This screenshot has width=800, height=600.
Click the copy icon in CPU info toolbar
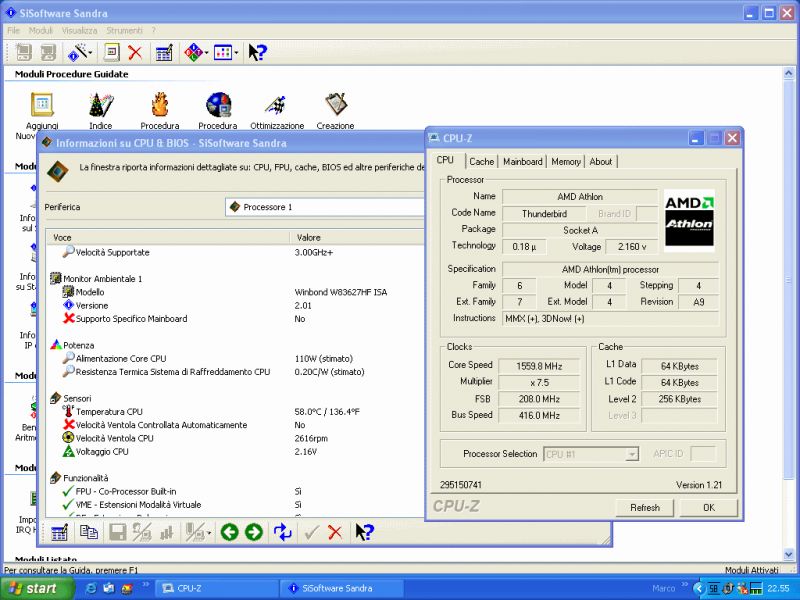89,532
